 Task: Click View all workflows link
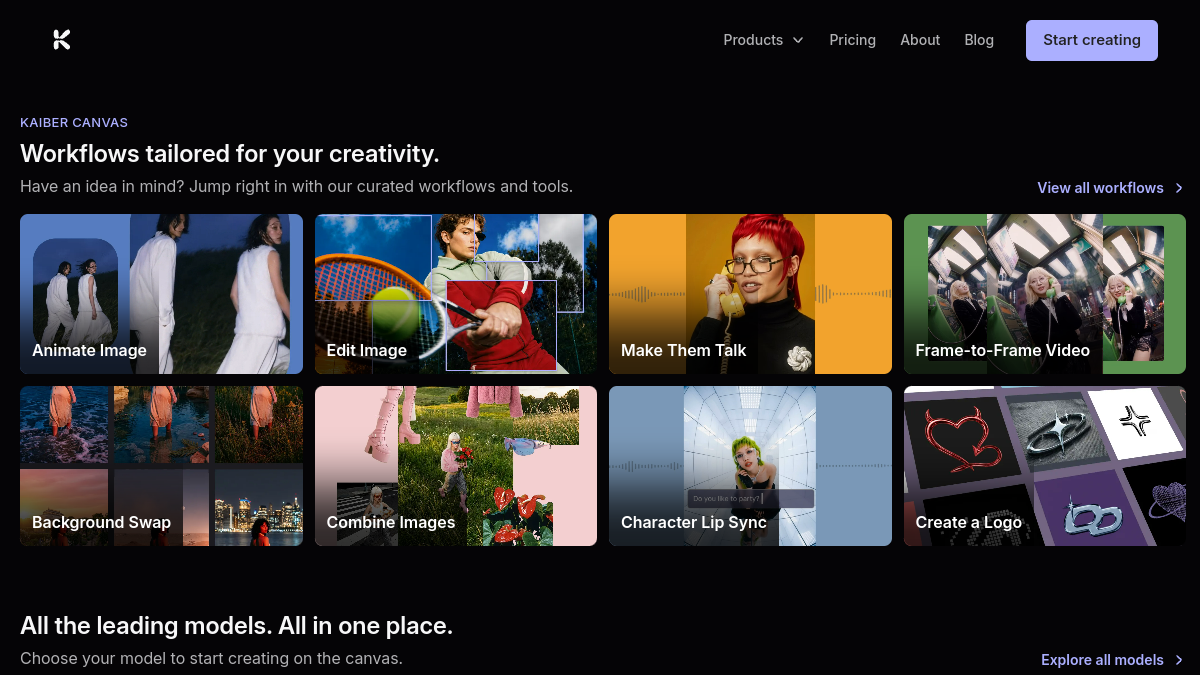click(x=1100, y=188)
